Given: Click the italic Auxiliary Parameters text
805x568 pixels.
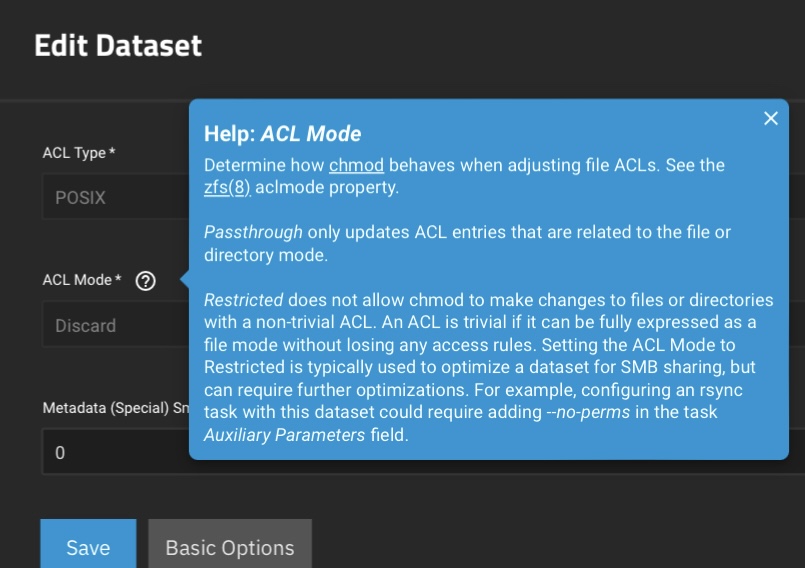Looking at the screenshot, I should point(285,436).
